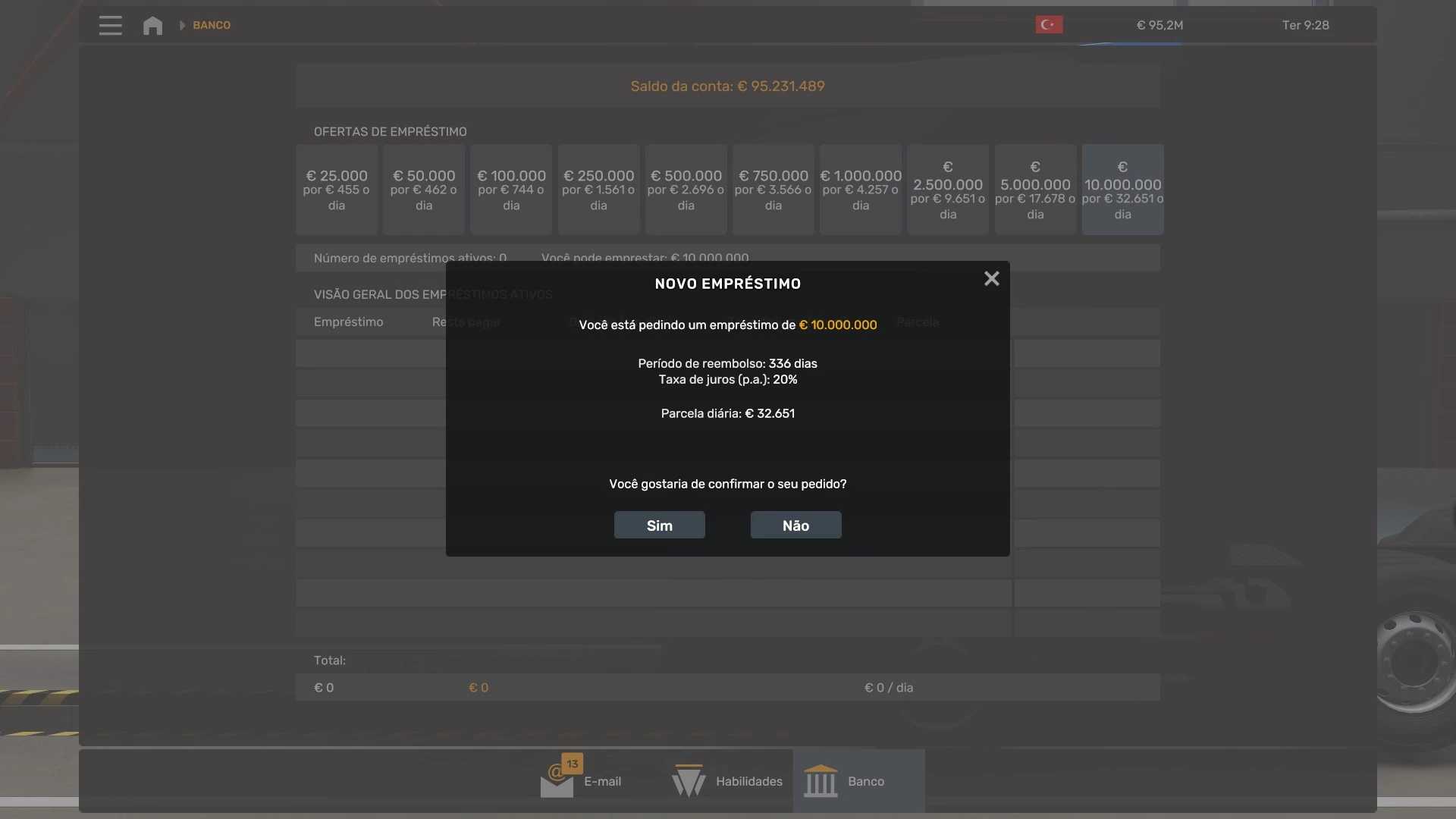Image resolution: width=1456 pixels, height=819 pixels.
Task: Select the € 25.000 loan offer
Action: (x=337, y=190)
